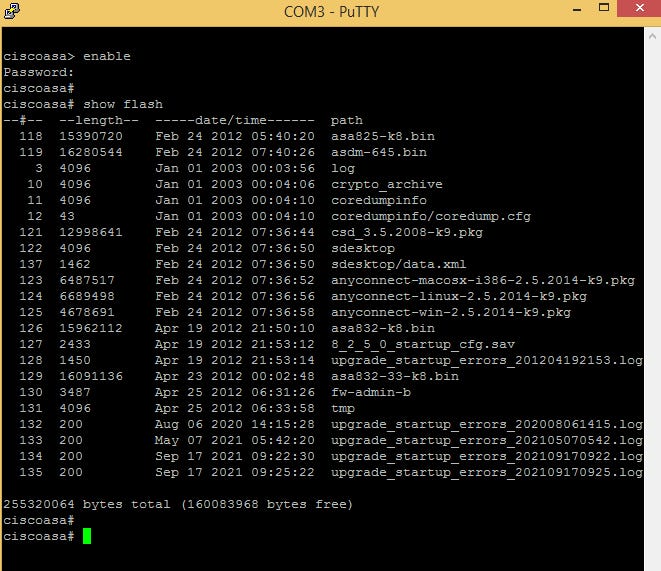This screenshot has height=571, width=661.
Task: Close the COM3 PuTTY session
Action: coord(639,8)
